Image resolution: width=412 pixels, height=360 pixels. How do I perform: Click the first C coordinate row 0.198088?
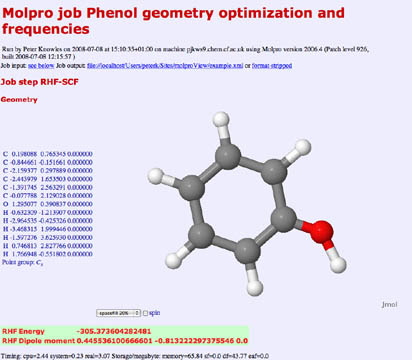pyautogui.click(x=48, y=154)
